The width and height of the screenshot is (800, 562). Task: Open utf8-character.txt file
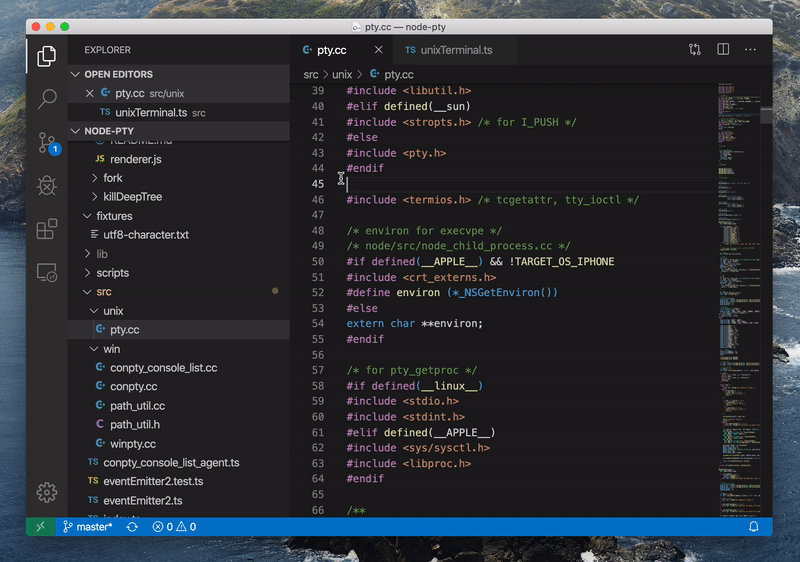tap(179, 235)
